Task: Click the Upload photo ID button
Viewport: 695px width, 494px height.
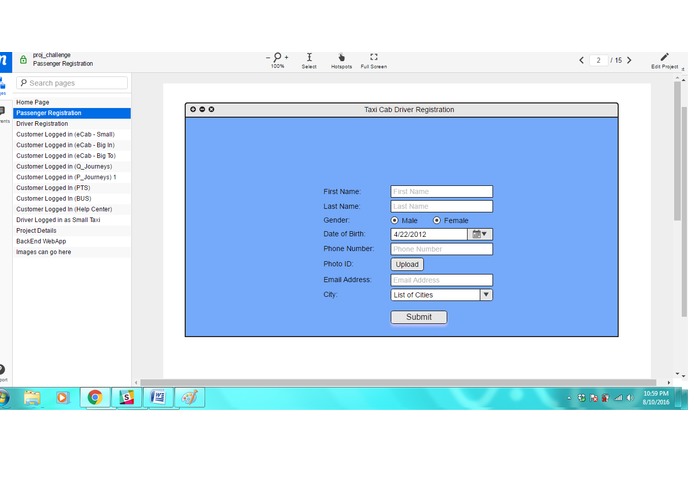Action: coord(407,265)
